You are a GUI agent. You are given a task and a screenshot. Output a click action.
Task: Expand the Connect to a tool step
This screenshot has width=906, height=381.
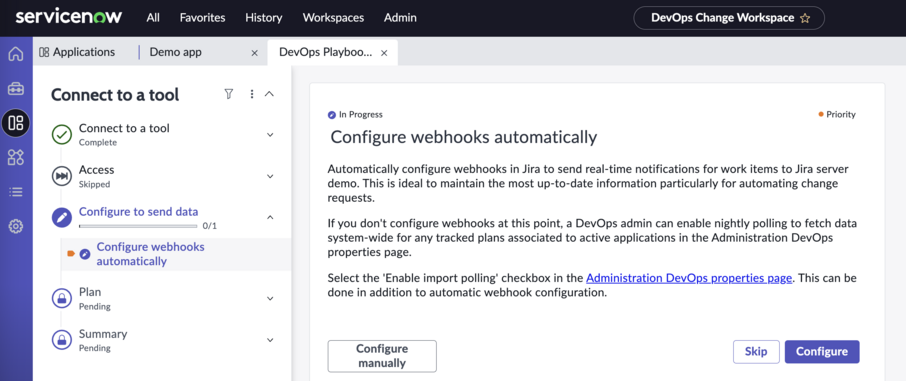point(270,135)
